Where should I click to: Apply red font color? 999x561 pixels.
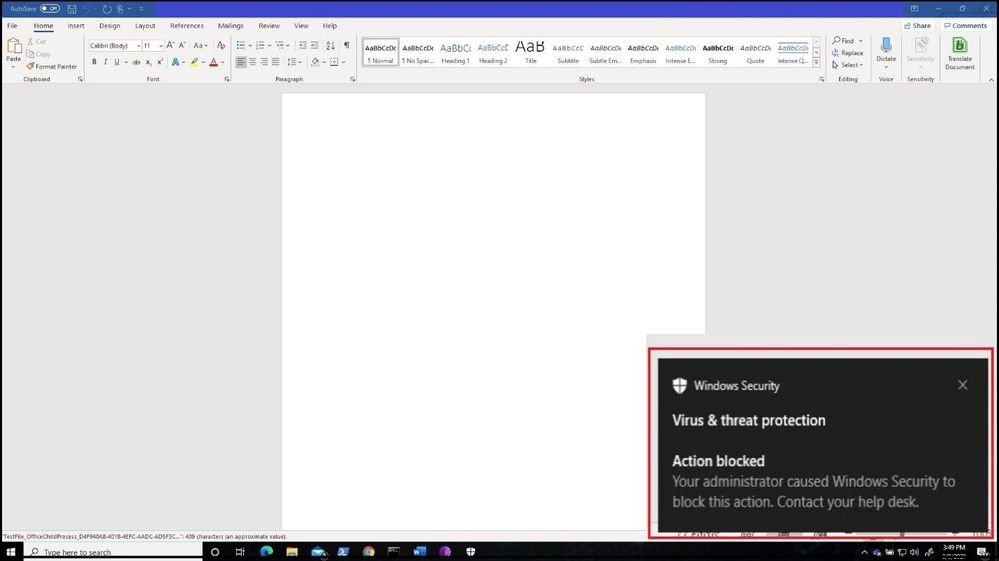(x=213, y=62)
